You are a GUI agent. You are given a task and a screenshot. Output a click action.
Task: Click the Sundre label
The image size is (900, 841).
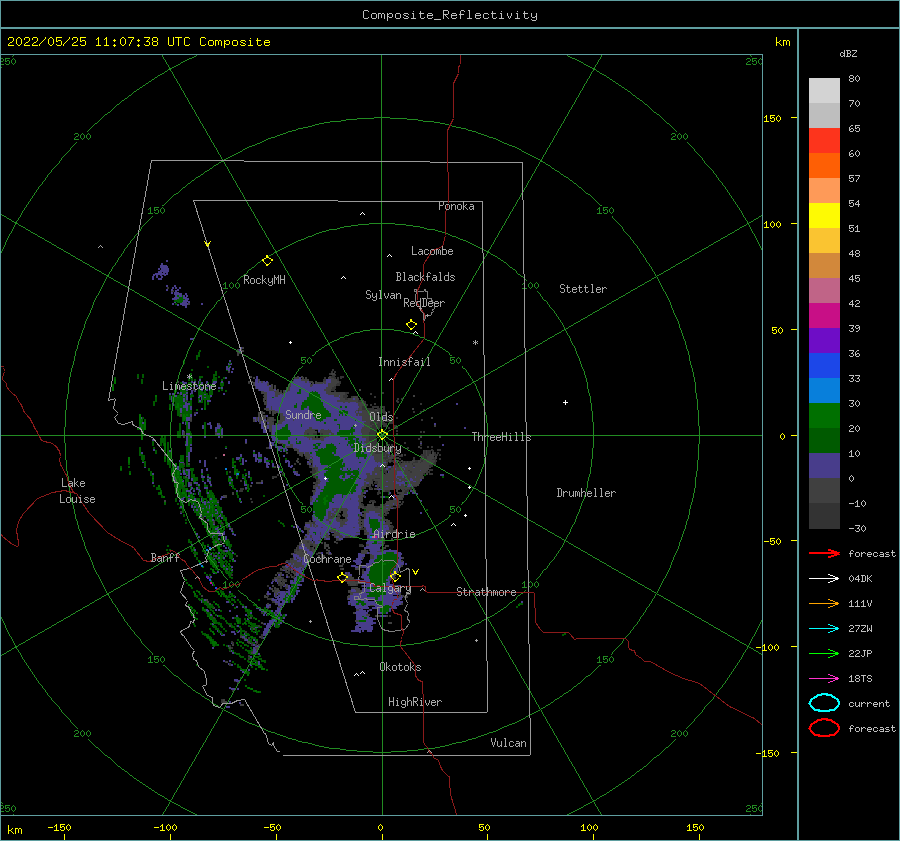[303, 414]
